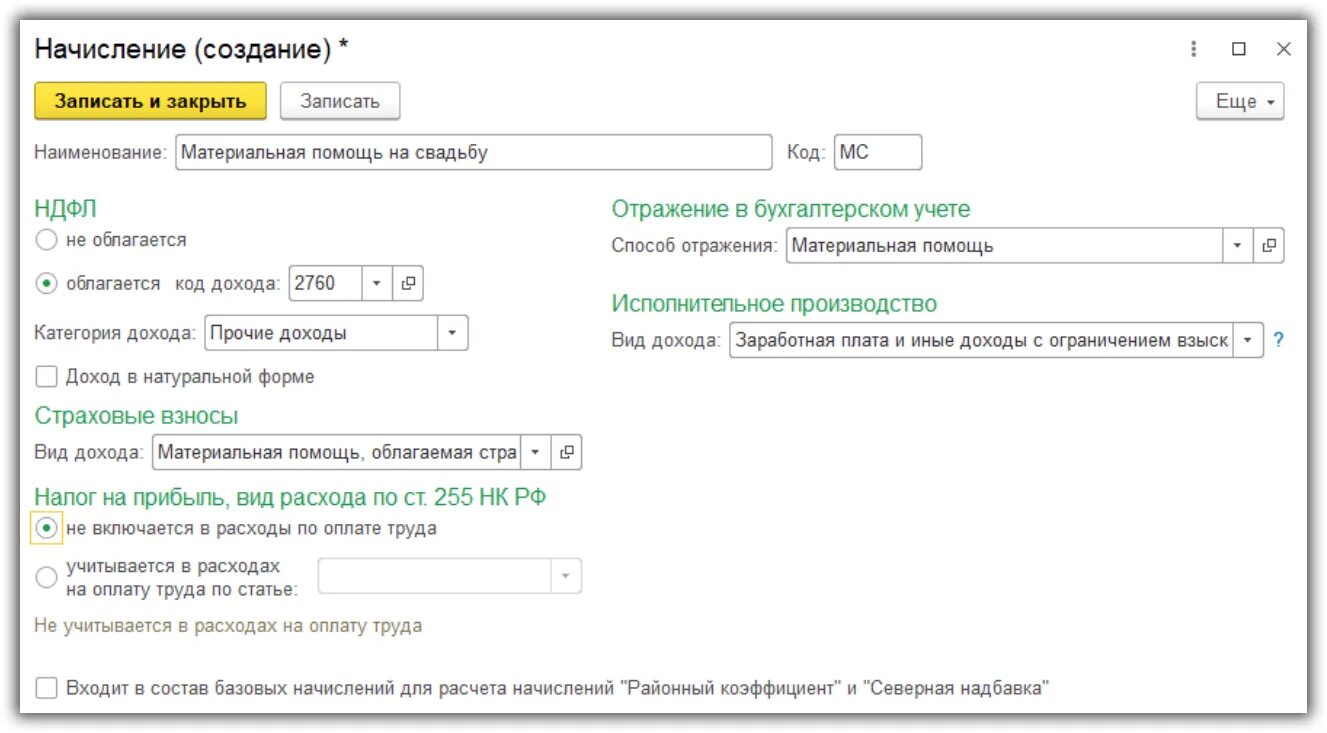The width and height of the screenshot is (1327, 733).
Task: Click the 'Страховые взносы' section heading
Action: click(136, 415)
